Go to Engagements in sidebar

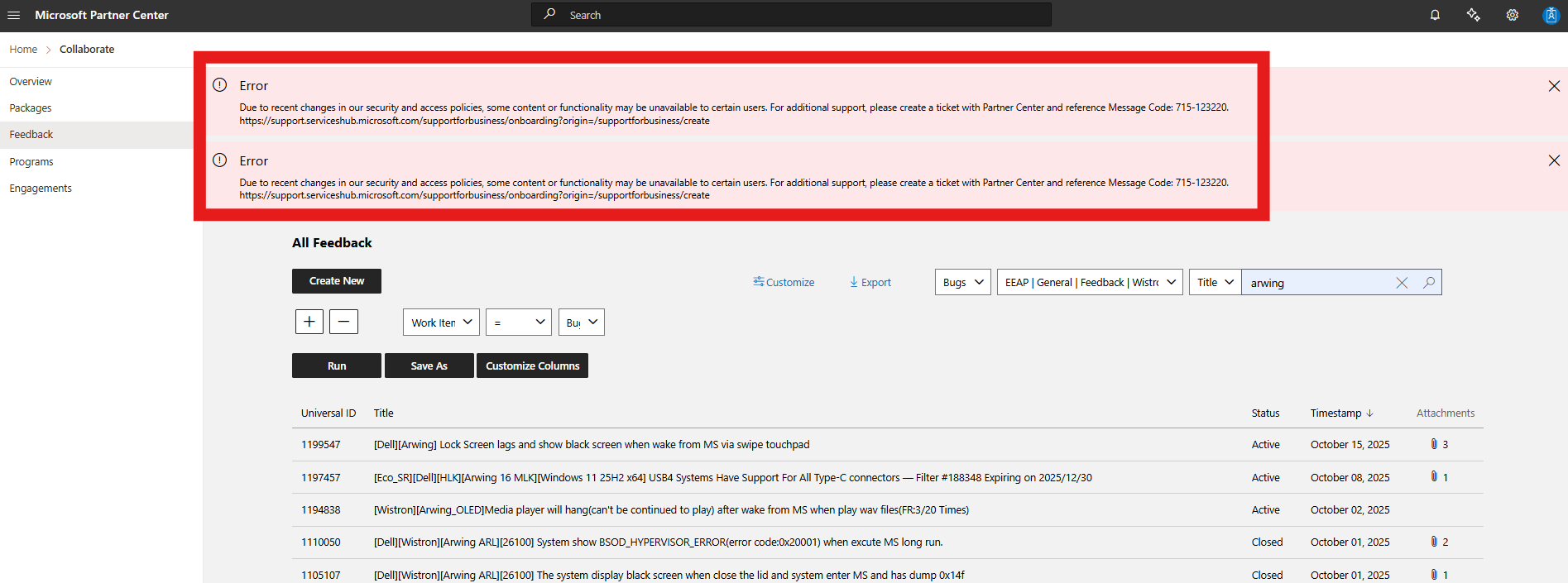pyautogui.click(x=41, y=189)
